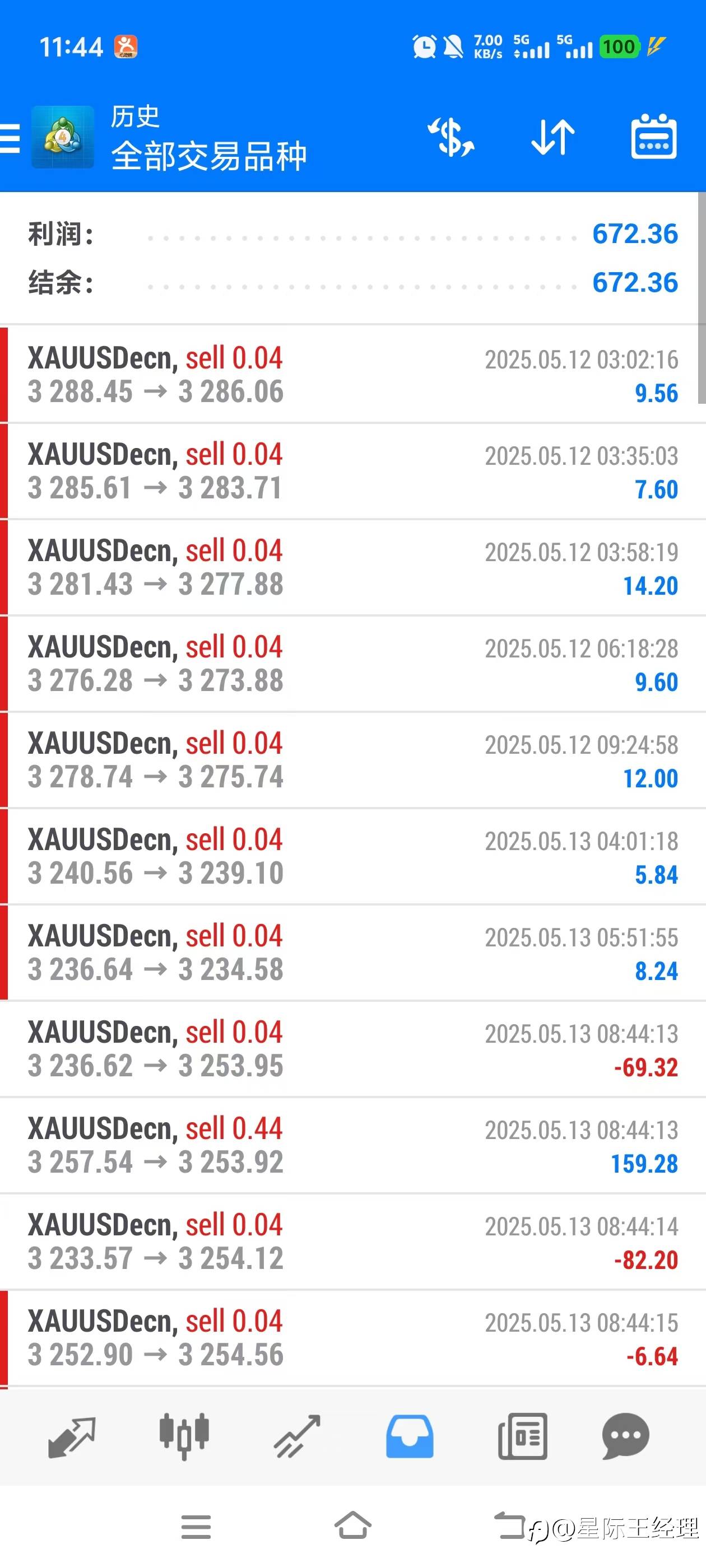The image size is (706, 1568).
Task: Select the History inbox tab
Action: pos(410,1436)
